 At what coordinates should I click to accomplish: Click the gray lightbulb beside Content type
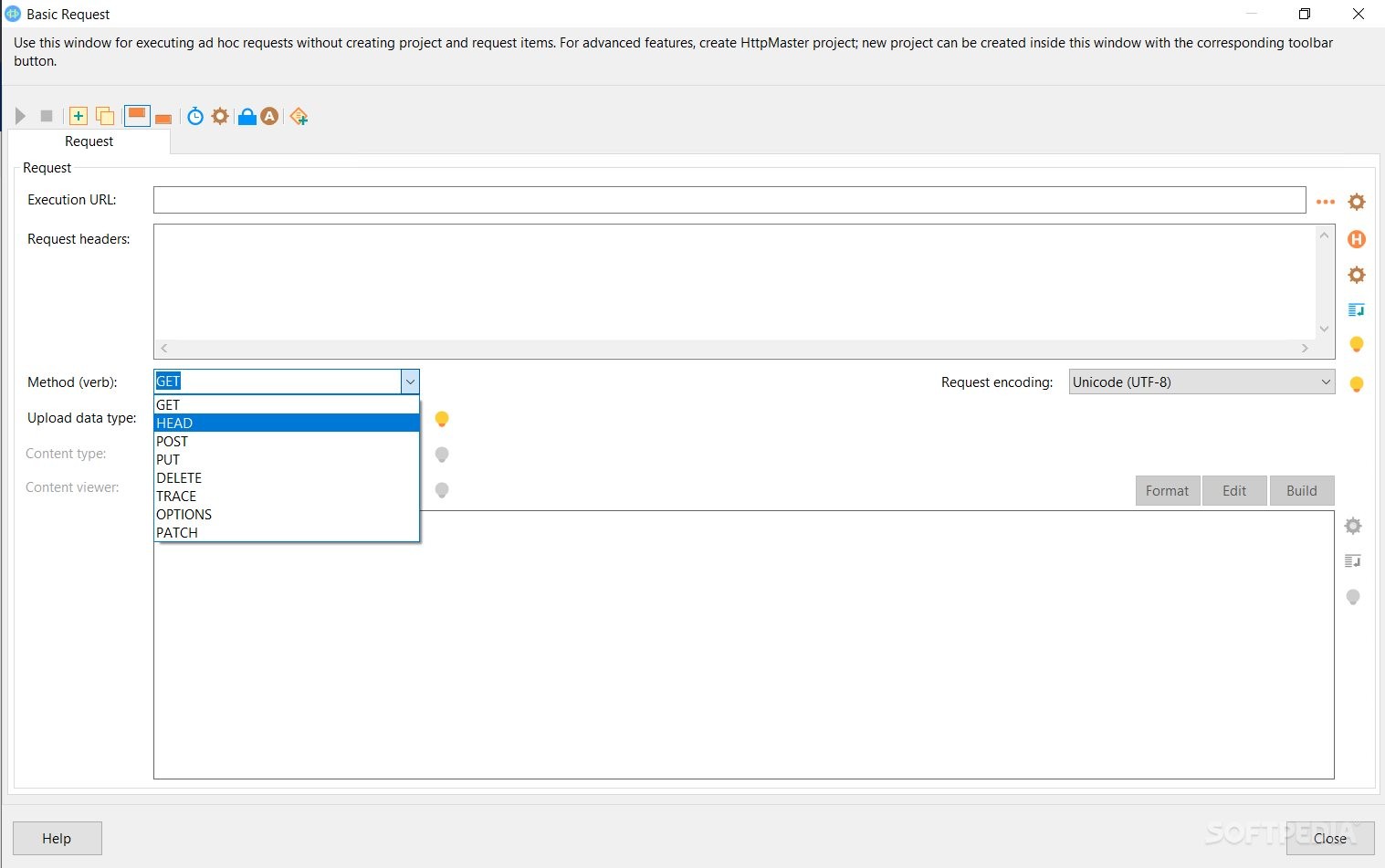pyautogui.click(x=442, y=455)
